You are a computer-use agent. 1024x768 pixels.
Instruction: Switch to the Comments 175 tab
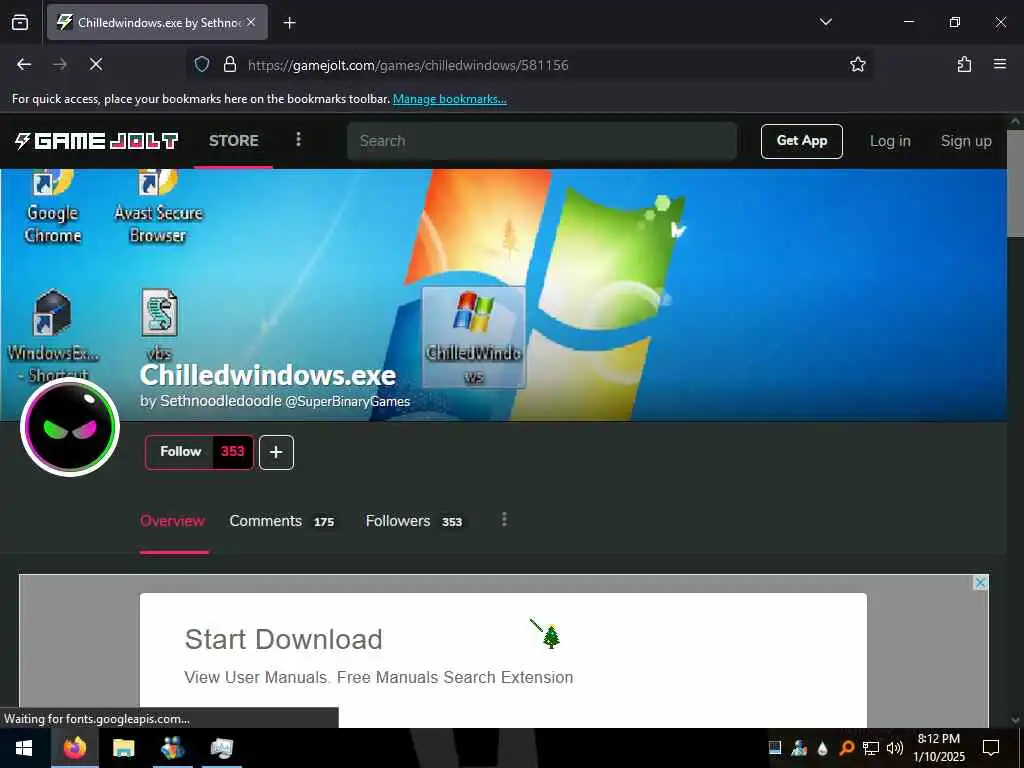(x=282, y=520)
